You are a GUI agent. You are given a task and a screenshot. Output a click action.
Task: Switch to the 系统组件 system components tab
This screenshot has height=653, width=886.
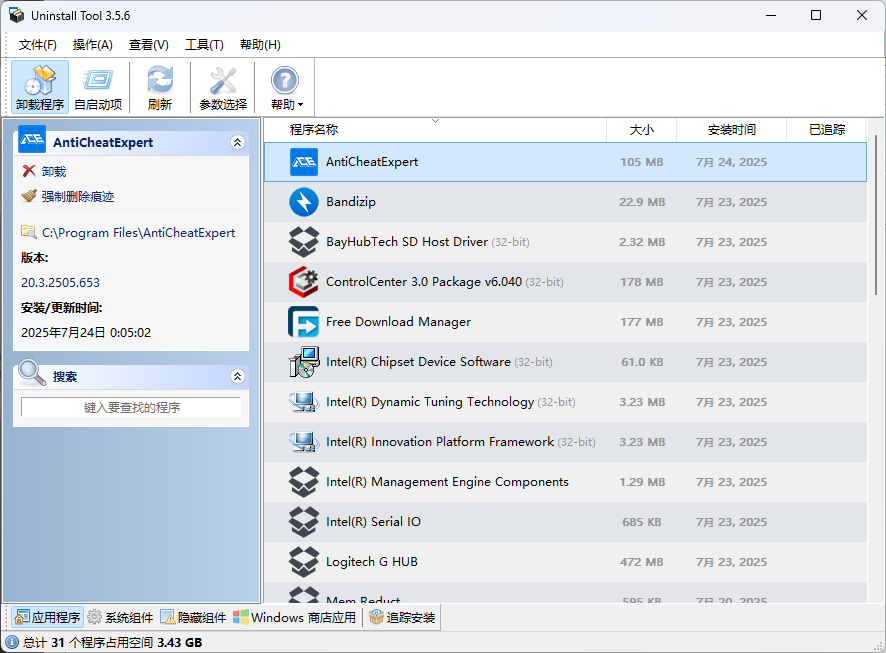(x=120, y=617)
